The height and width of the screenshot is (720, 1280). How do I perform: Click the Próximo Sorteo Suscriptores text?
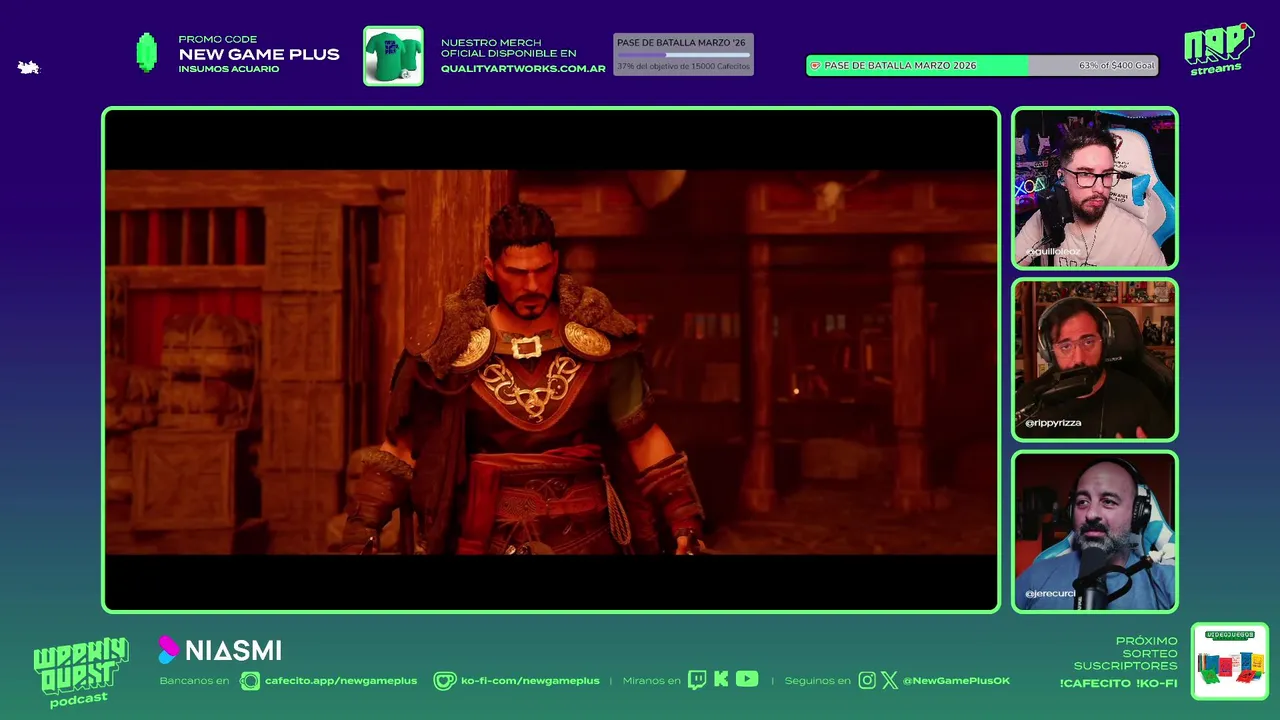(x=1126, y=653)
